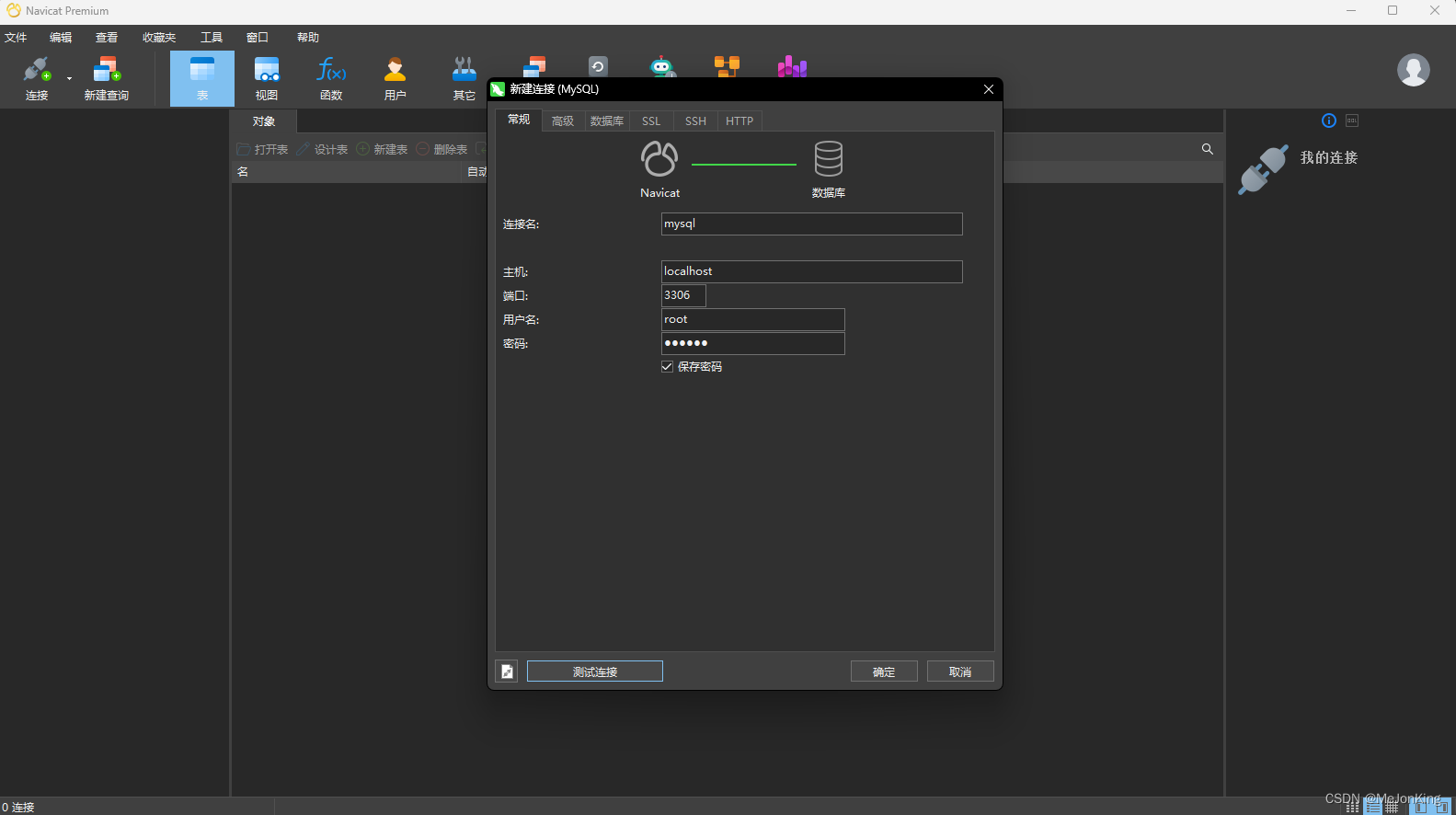The width and height of the screenshot is (1456, 815).
Task: Open the 收藏夹 menu
Action: point(159,38)
